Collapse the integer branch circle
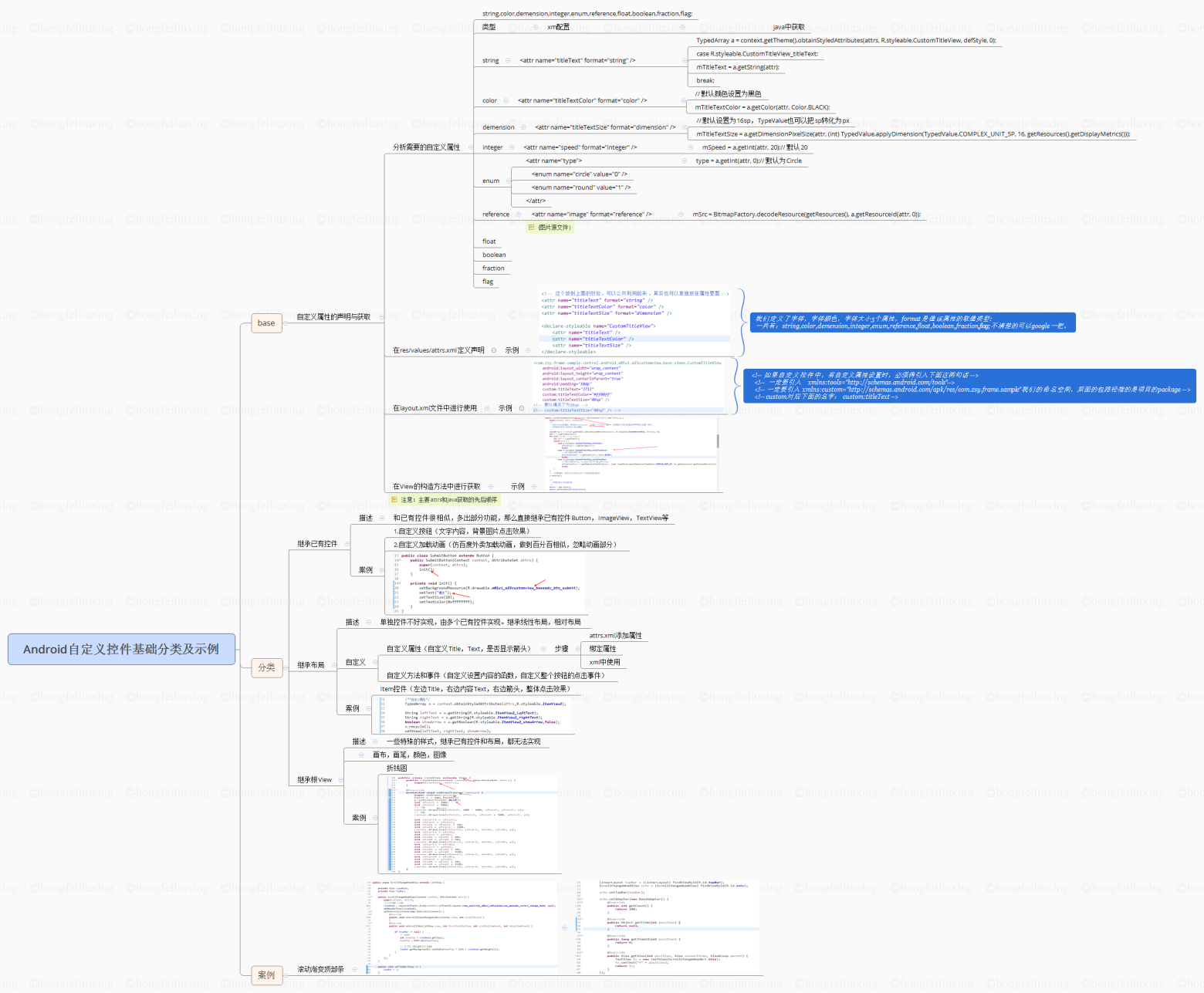 [512, 147]
